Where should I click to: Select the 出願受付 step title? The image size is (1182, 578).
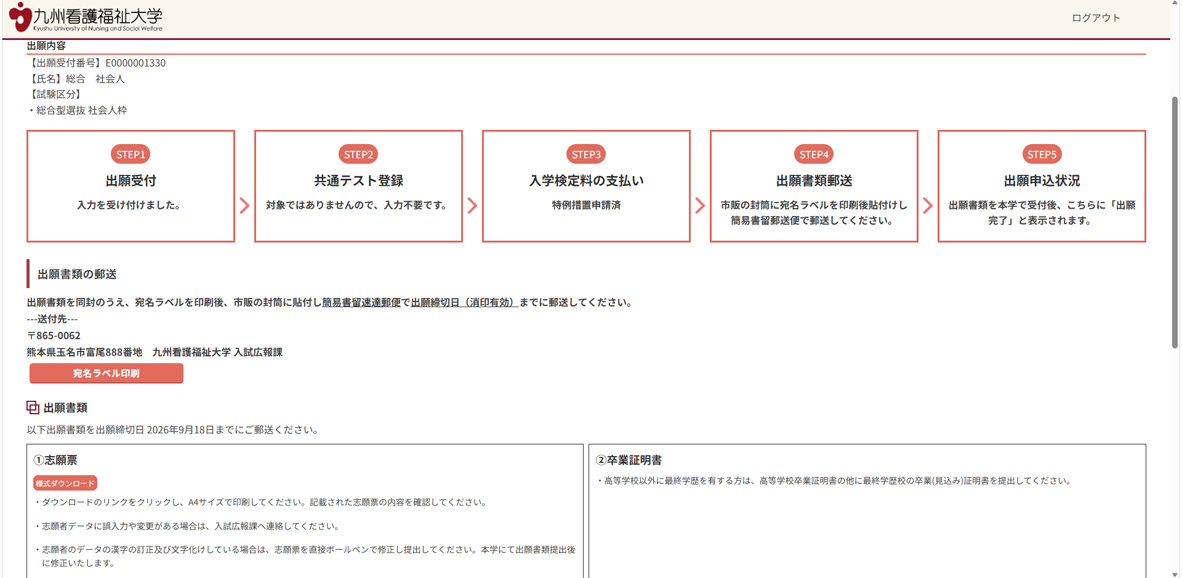130,181
